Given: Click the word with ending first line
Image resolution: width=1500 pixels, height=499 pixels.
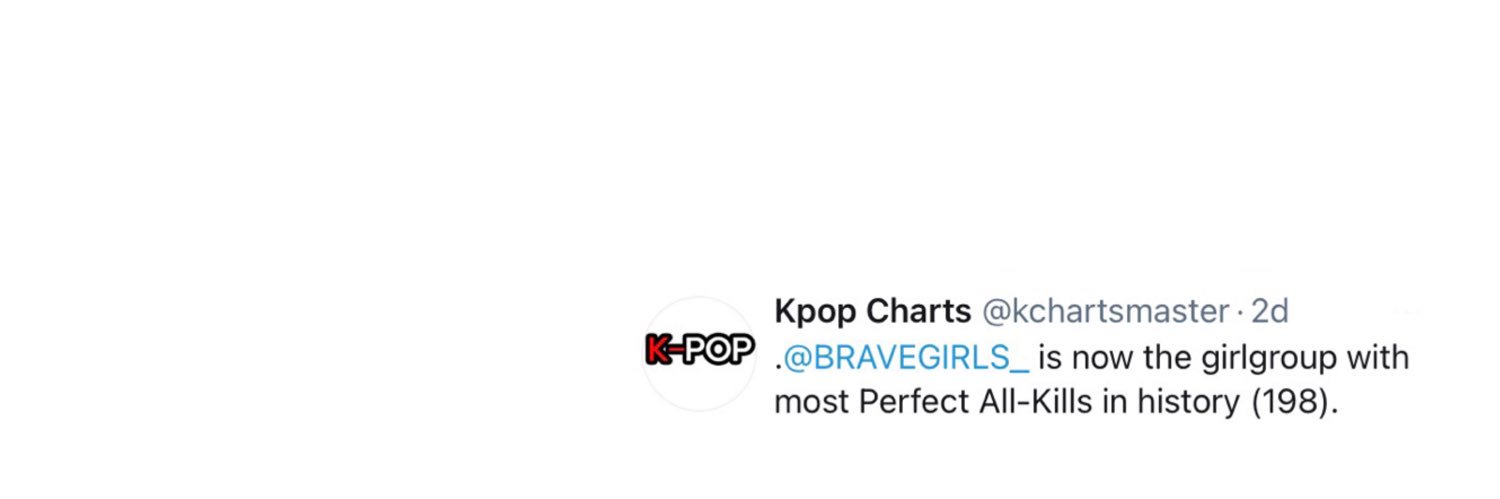Looking at the screenshot, I should point(1373,357).
